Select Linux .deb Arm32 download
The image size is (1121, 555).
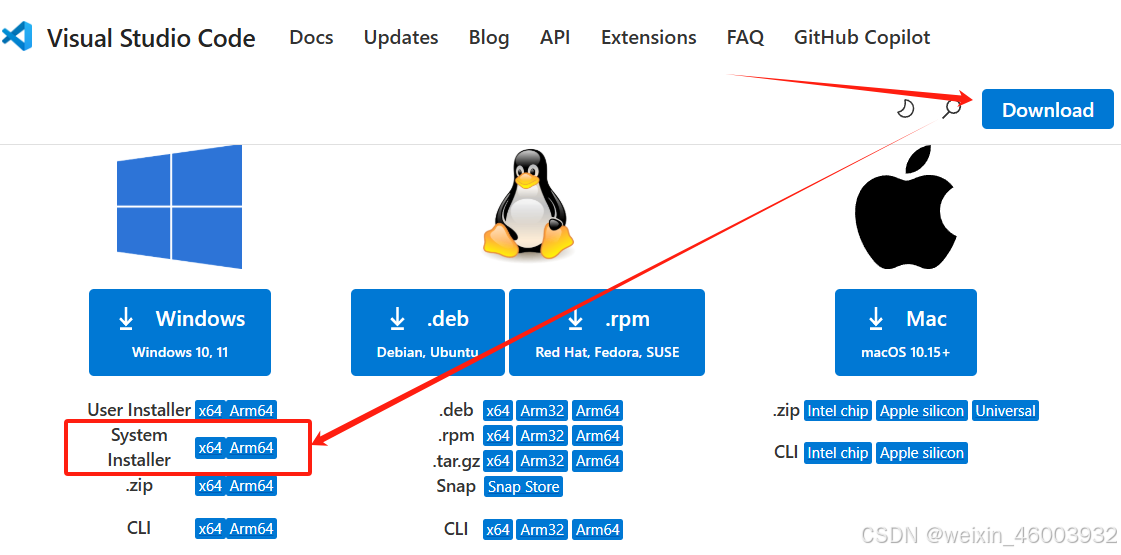point(542,411)
